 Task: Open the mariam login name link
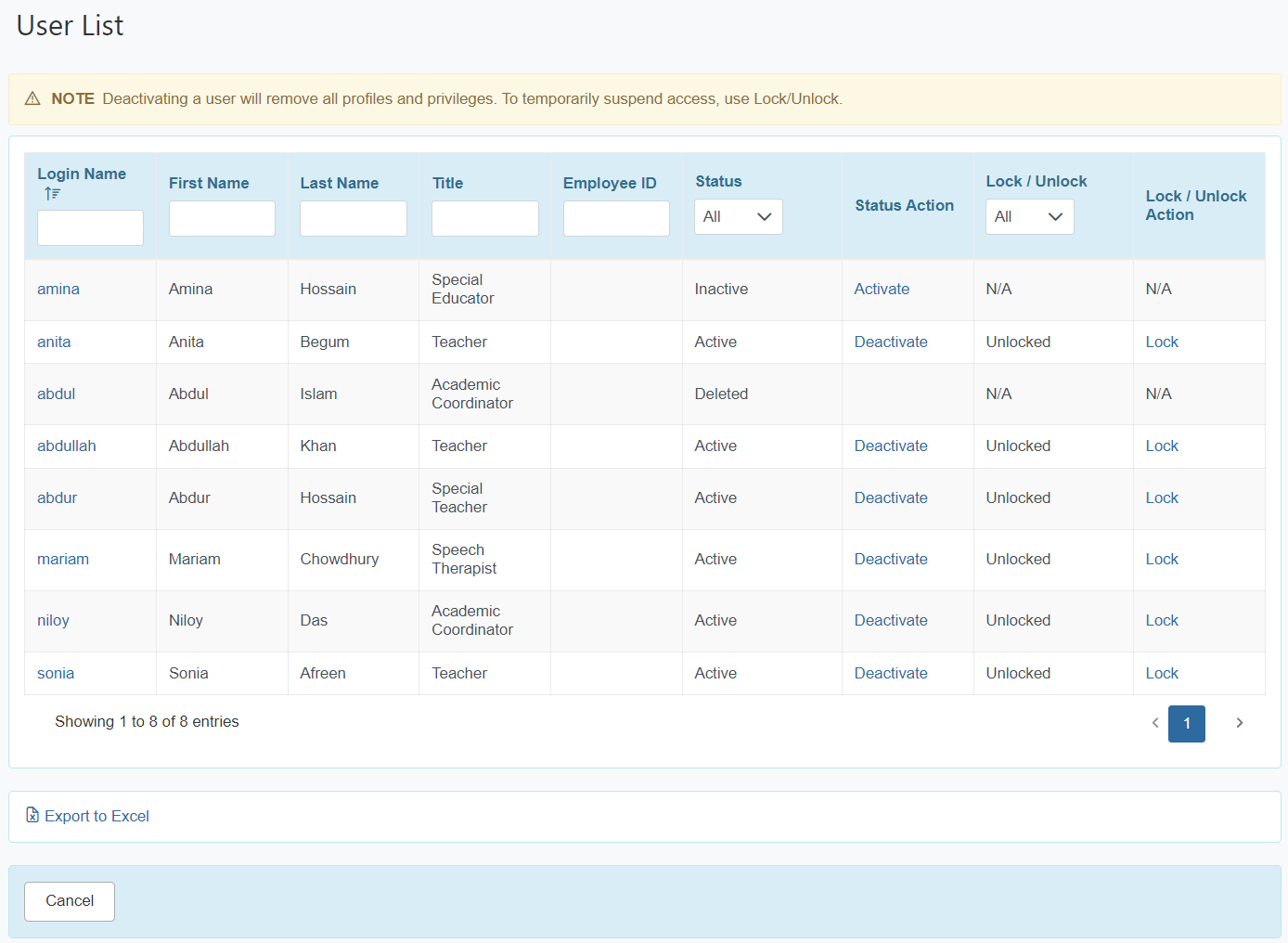click(63, 559)
